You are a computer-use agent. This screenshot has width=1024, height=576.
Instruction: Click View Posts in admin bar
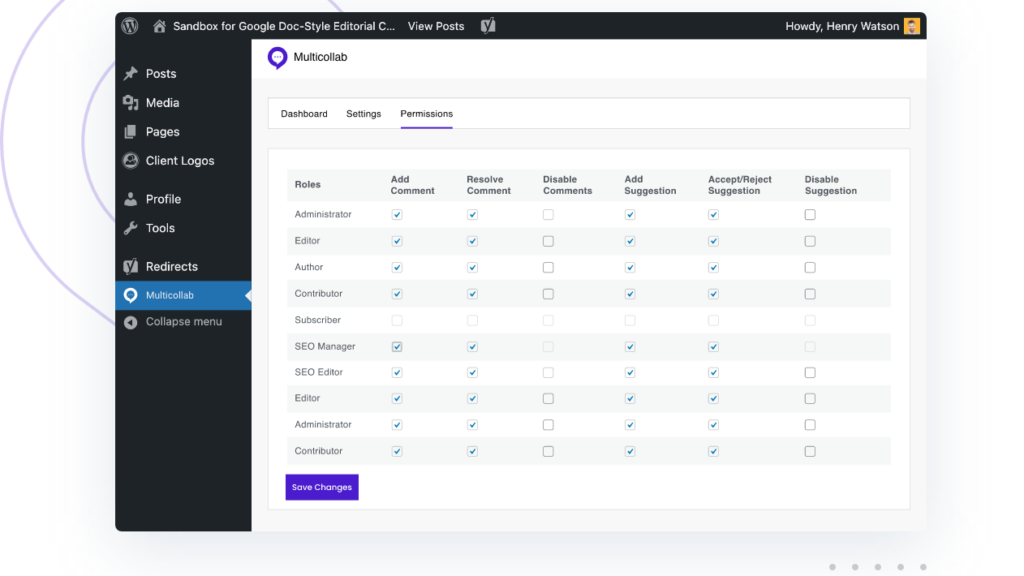point(436,26)
